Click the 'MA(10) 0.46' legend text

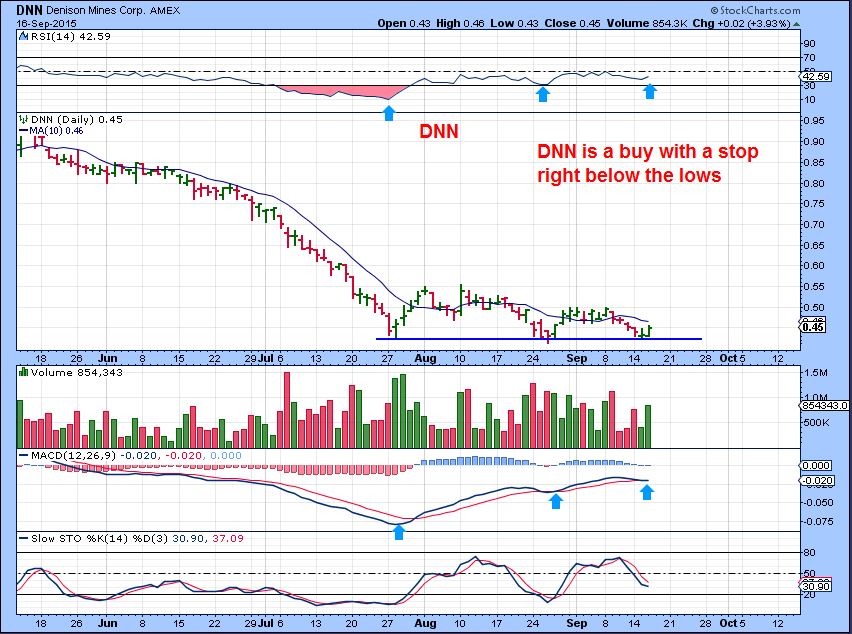(56, 130)
